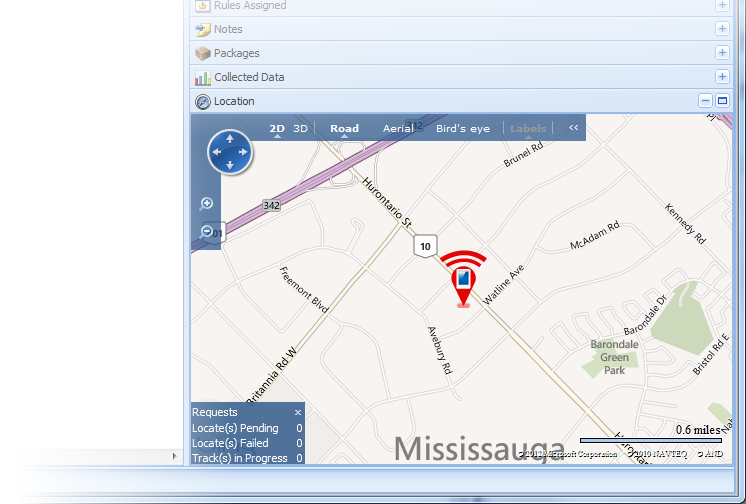Select the Bird's eye map view

[463, 128]
